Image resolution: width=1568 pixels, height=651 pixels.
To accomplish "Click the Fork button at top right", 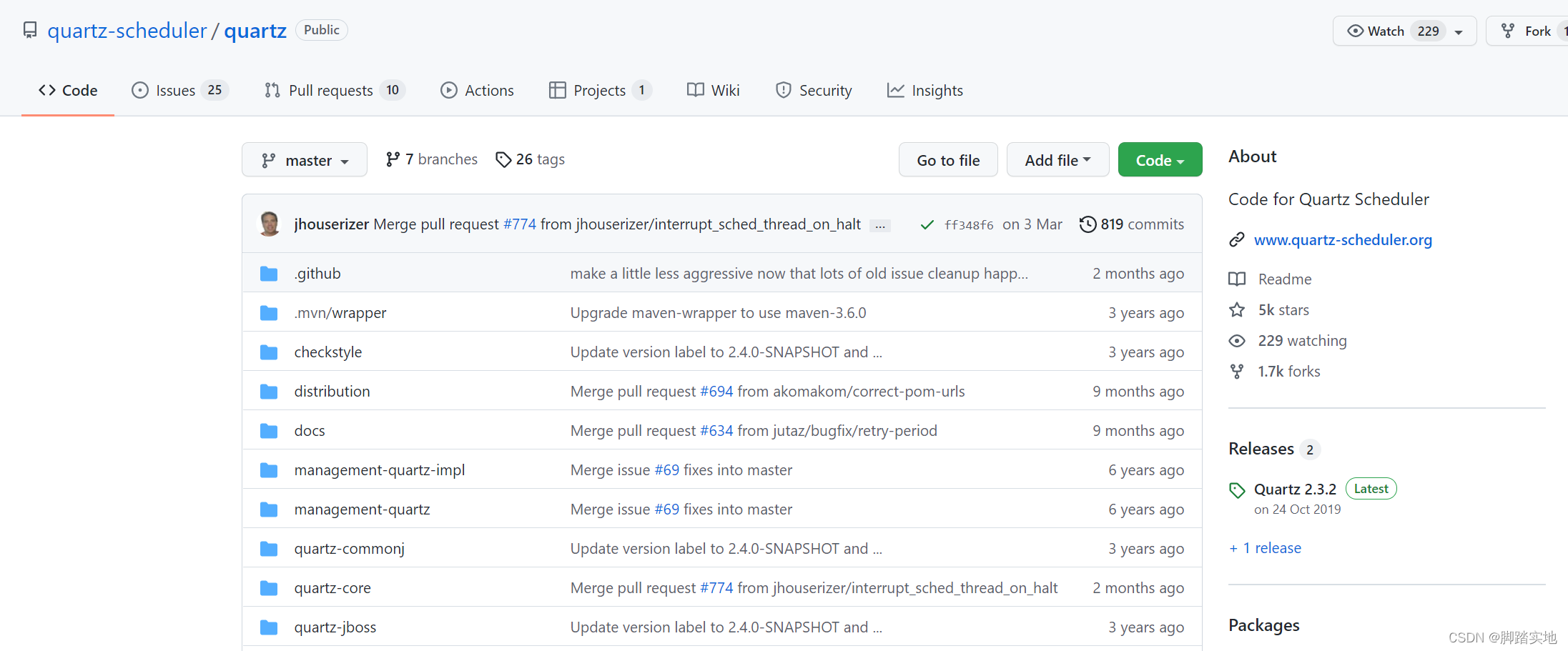I will coord(1527,31).
